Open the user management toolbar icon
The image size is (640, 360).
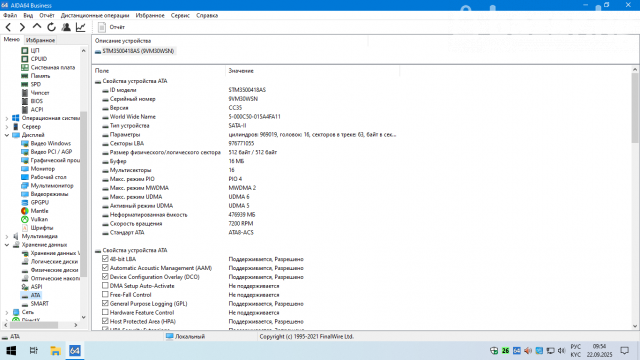click(66, 27)
